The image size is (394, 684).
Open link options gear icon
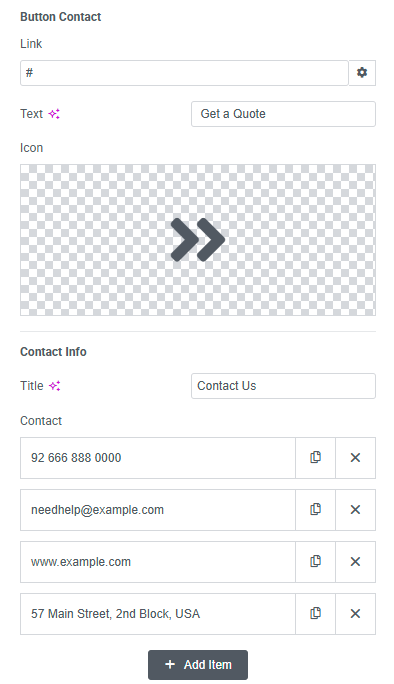pos(362,72)
